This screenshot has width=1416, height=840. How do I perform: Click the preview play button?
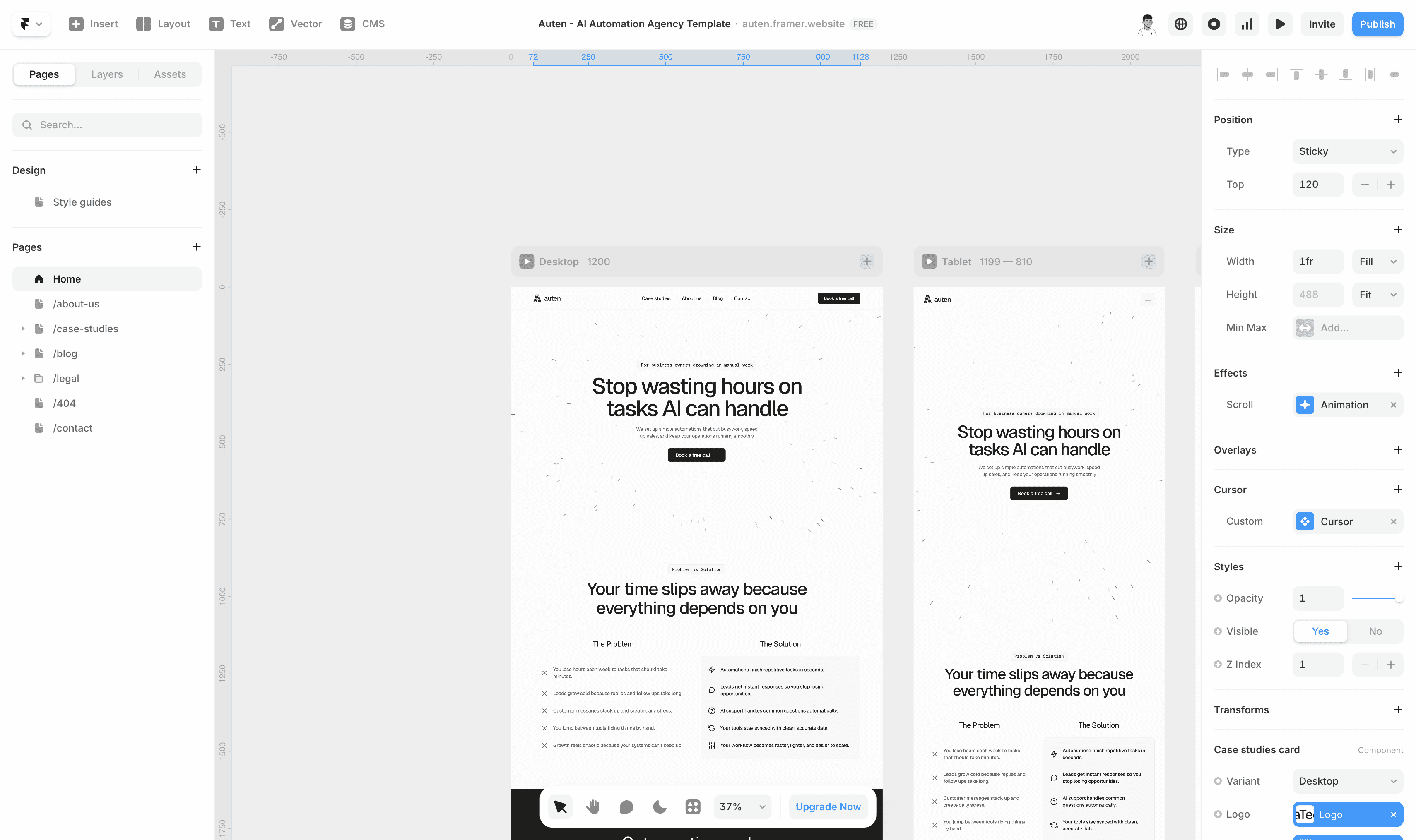[x=1279, y=24]
